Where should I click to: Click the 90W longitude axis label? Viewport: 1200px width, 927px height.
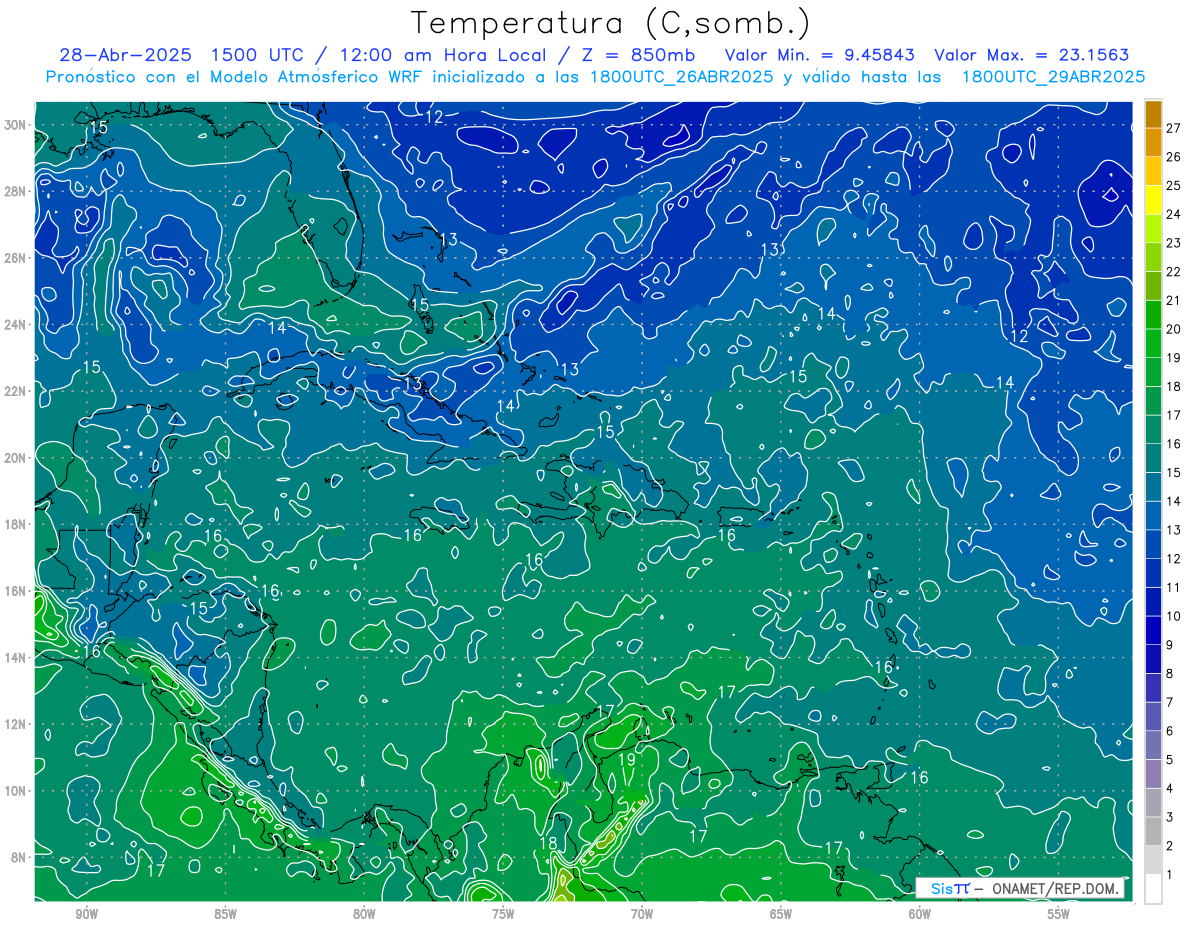coord(86,914)
